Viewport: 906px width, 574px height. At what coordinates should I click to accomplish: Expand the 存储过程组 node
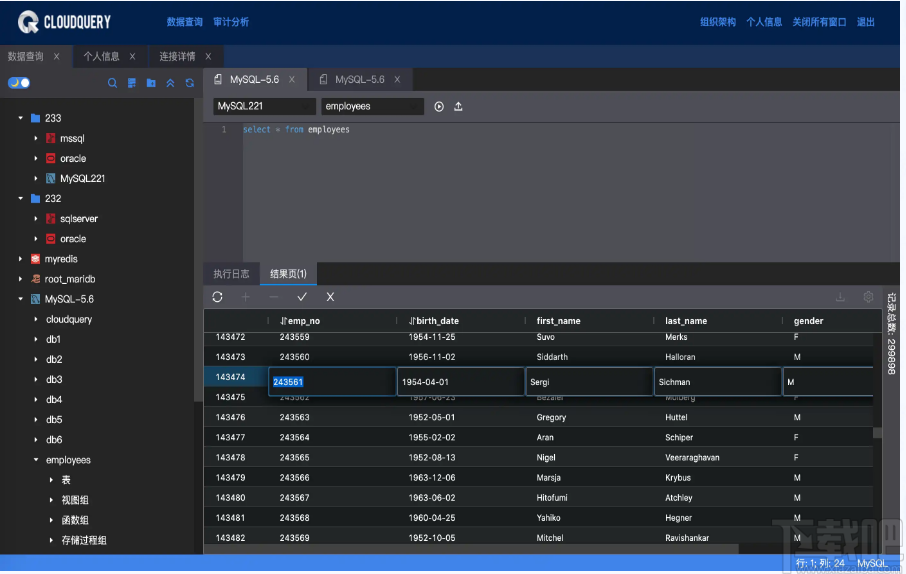click(51, 540)
